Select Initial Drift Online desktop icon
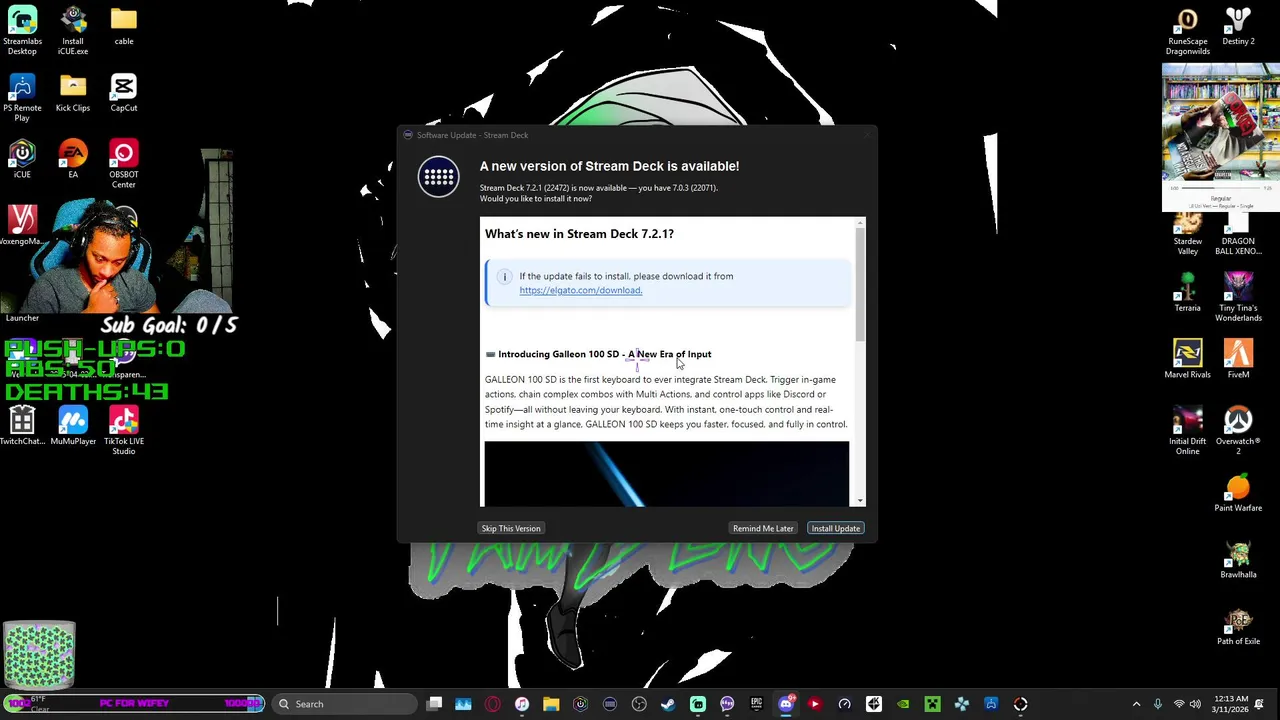Screen dimensions: 1280x720 1187,430
